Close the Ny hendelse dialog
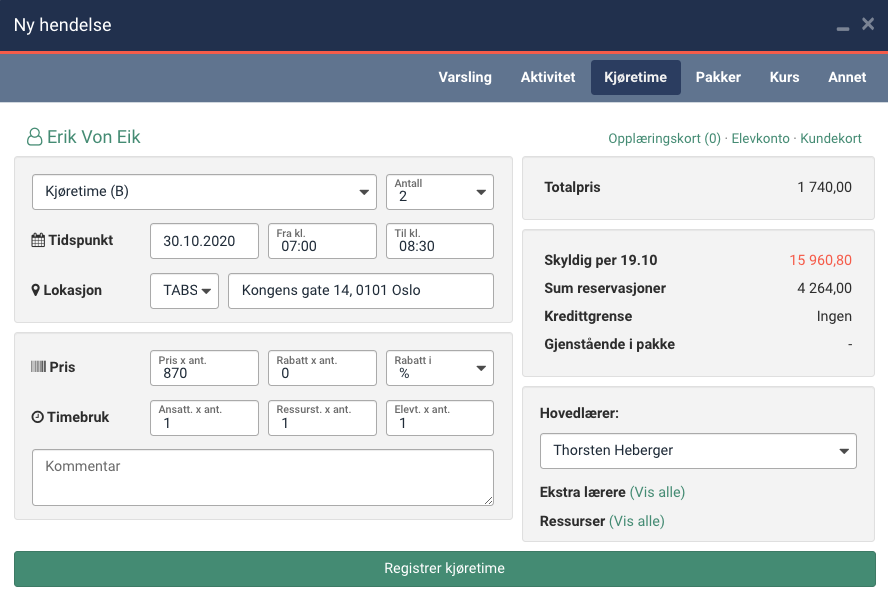The height and width of the screenshot is (592, 888). 868,24
